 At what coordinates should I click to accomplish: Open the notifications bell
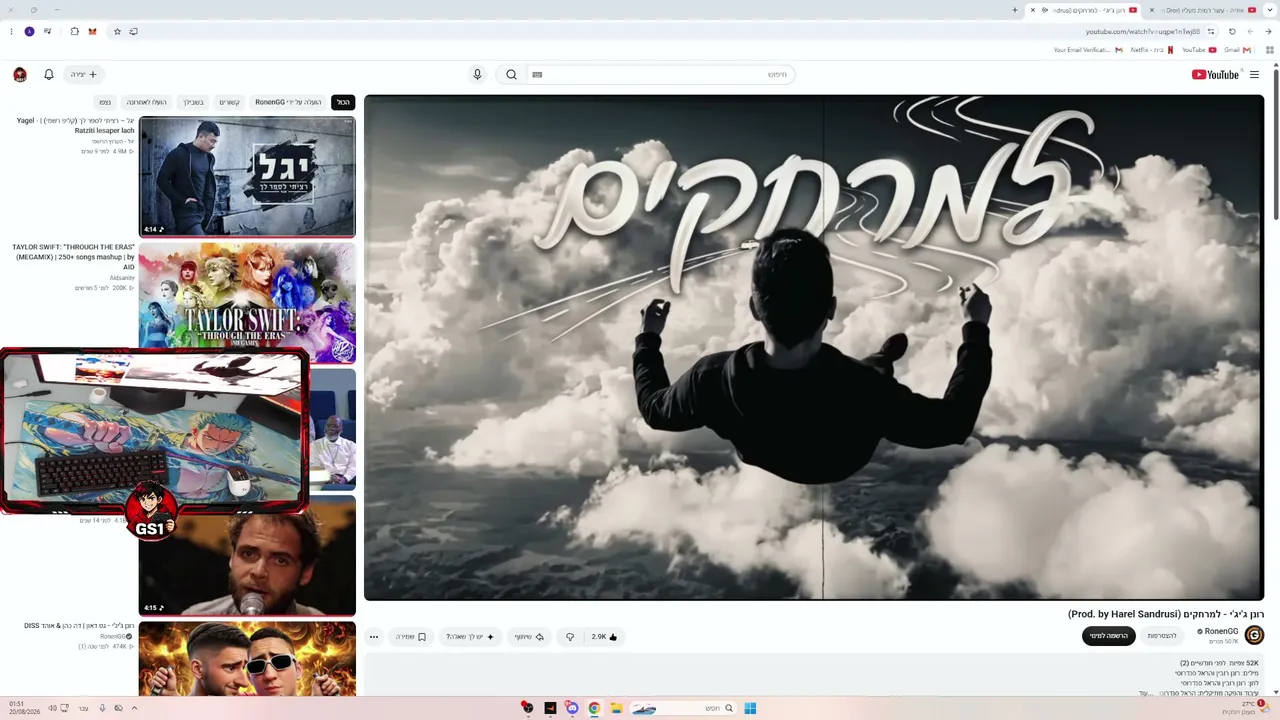pos(48,74)
